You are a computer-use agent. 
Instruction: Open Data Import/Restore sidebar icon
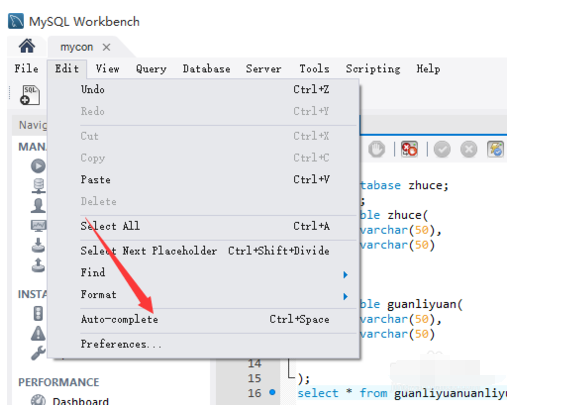[38, 265]
